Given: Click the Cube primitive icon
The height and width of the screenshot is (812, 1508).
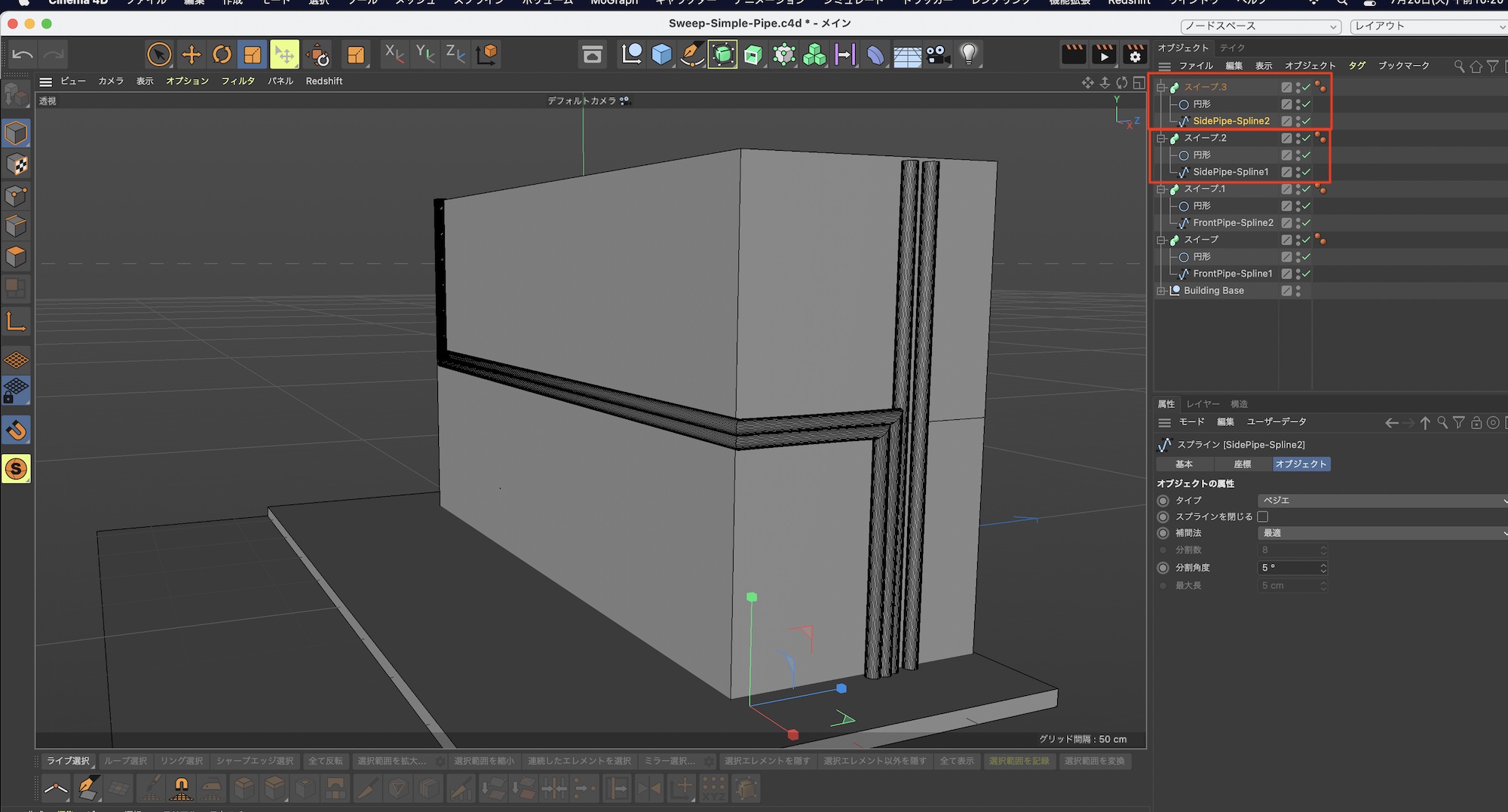Looking at the screenshot, I should point(661,54).
